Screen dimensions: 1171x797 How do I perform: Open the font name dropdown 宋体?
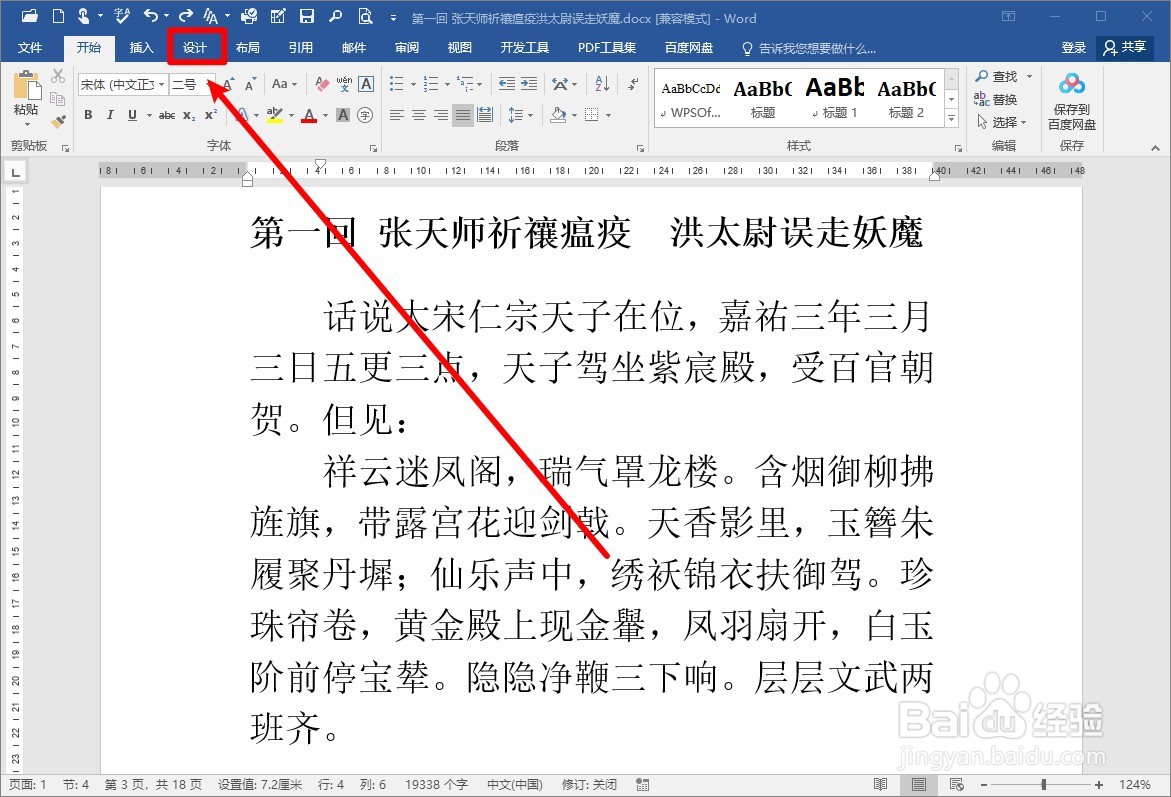click(161, 84)
